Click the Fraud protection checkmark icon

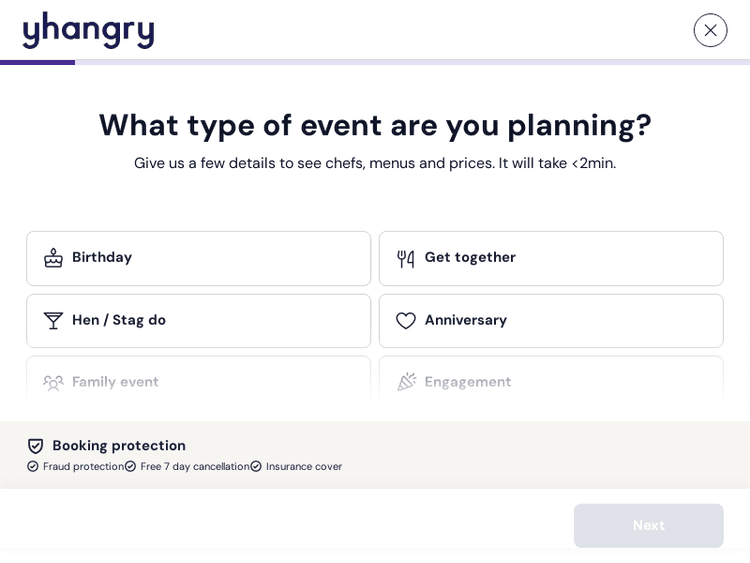click(33, 467)
